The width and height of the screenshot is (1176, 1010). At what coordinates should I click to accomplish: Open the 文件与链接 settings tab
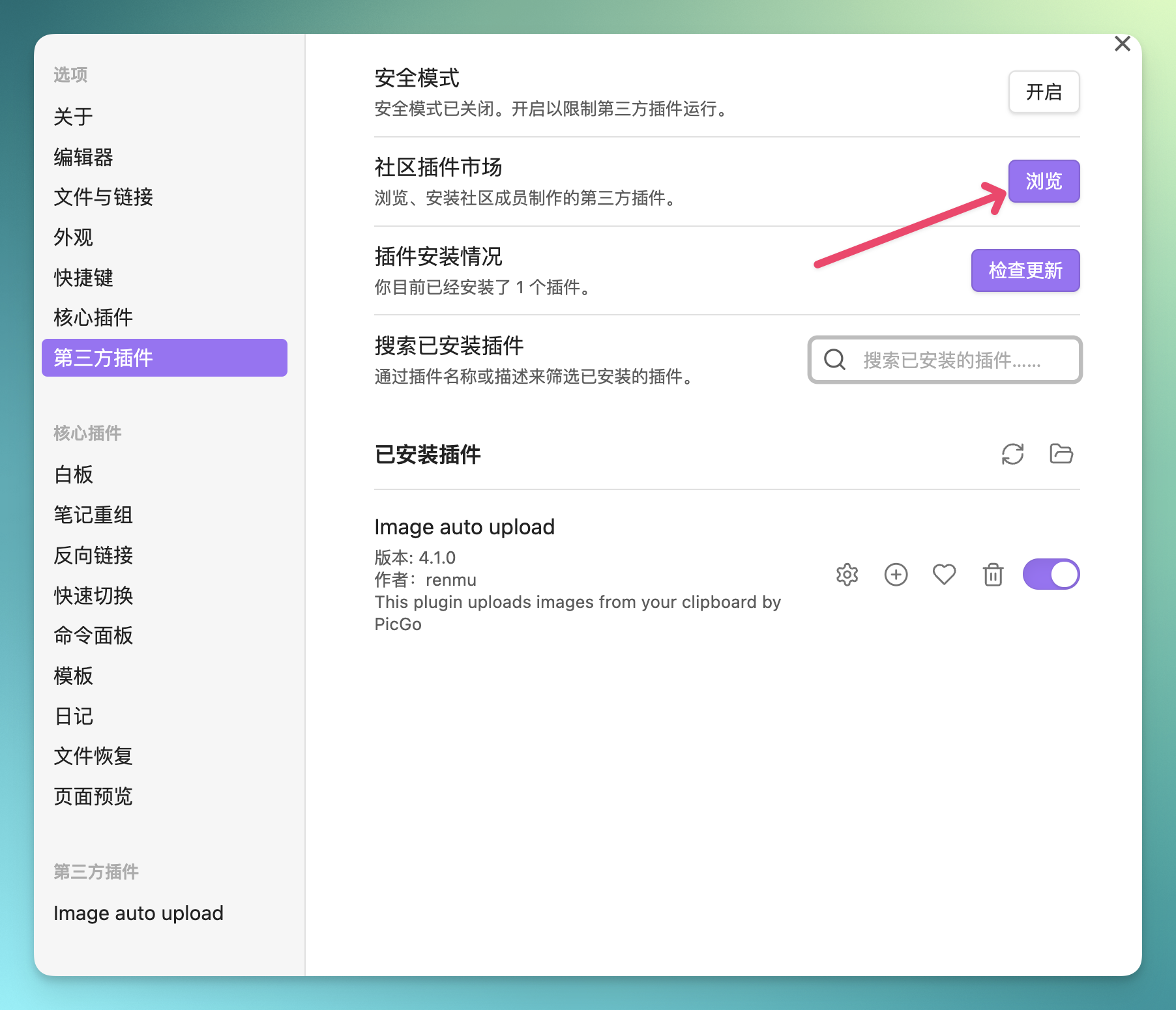coord(164,197)
